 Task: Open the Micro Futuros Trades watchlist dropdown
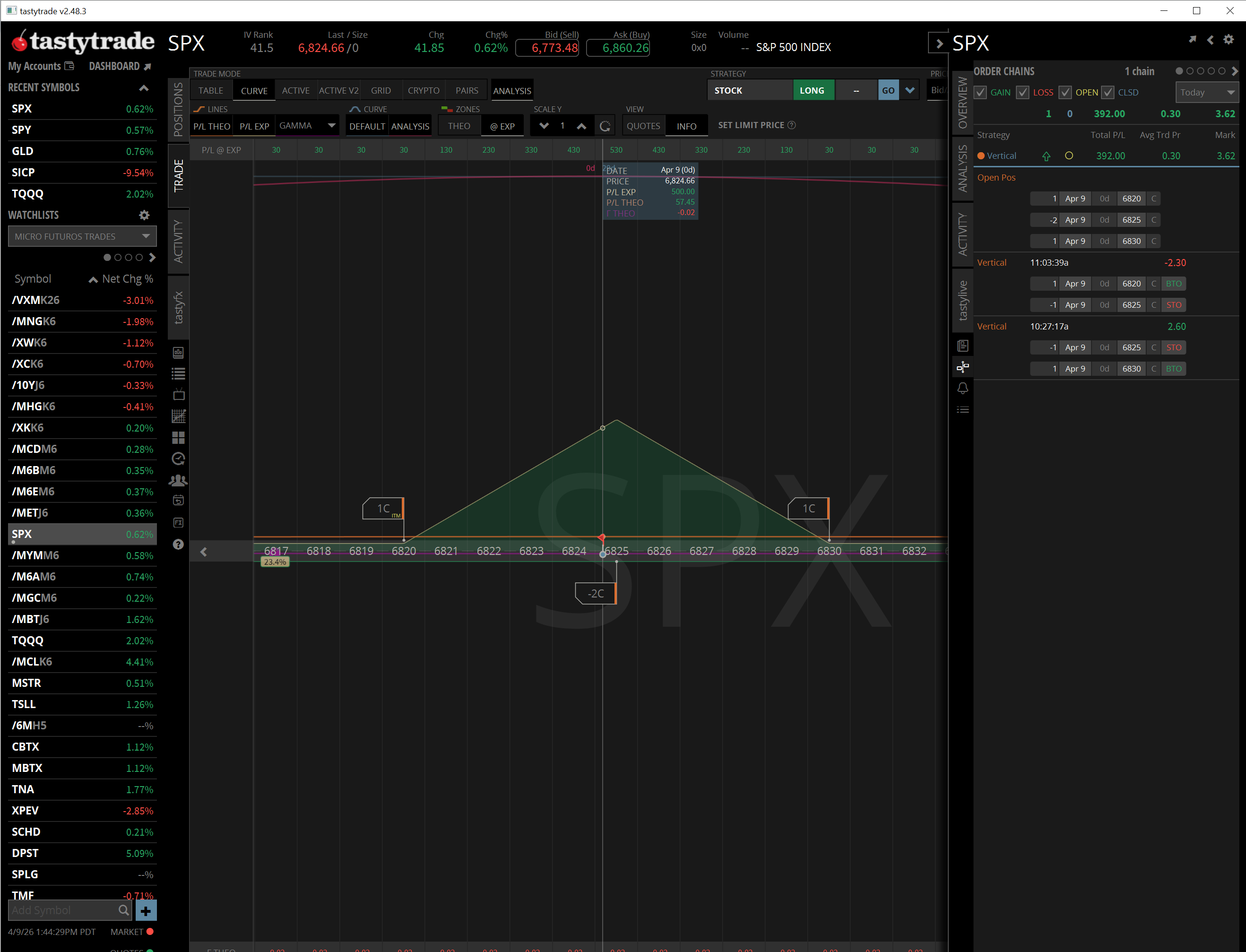click(x=82, y=236)
